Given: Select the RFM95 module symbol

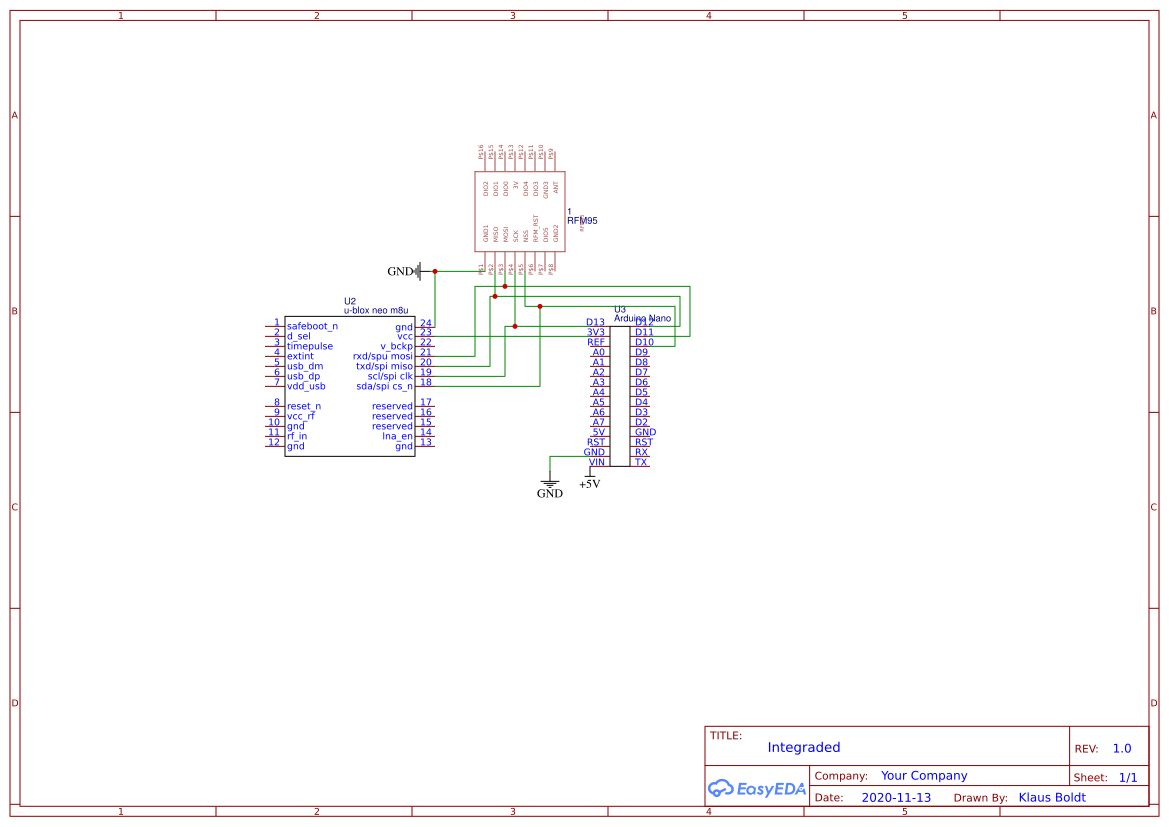Looking at the screenshot, I should [x=520, y=211].
